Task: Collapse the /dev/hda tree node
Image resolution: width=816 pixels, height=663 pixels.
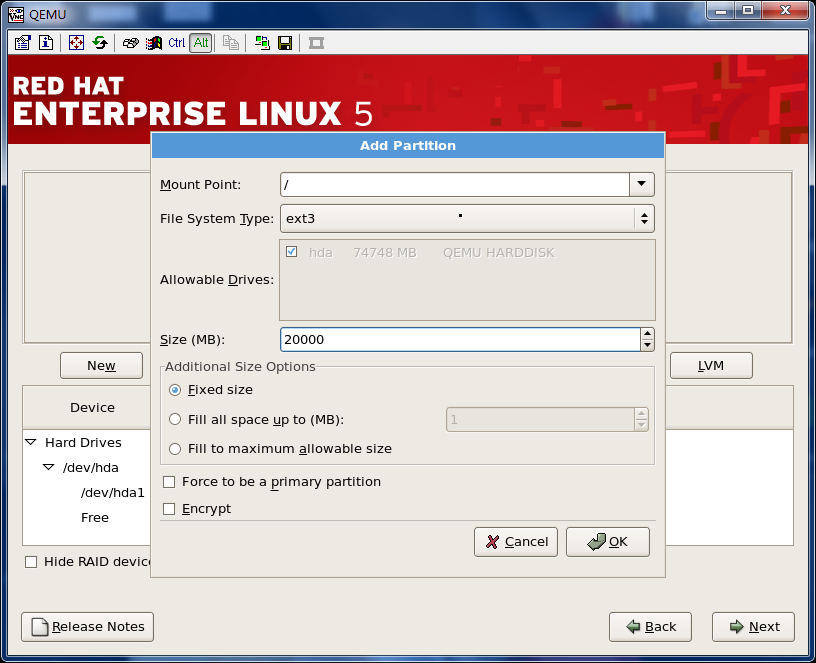Action: click(49, 467)
